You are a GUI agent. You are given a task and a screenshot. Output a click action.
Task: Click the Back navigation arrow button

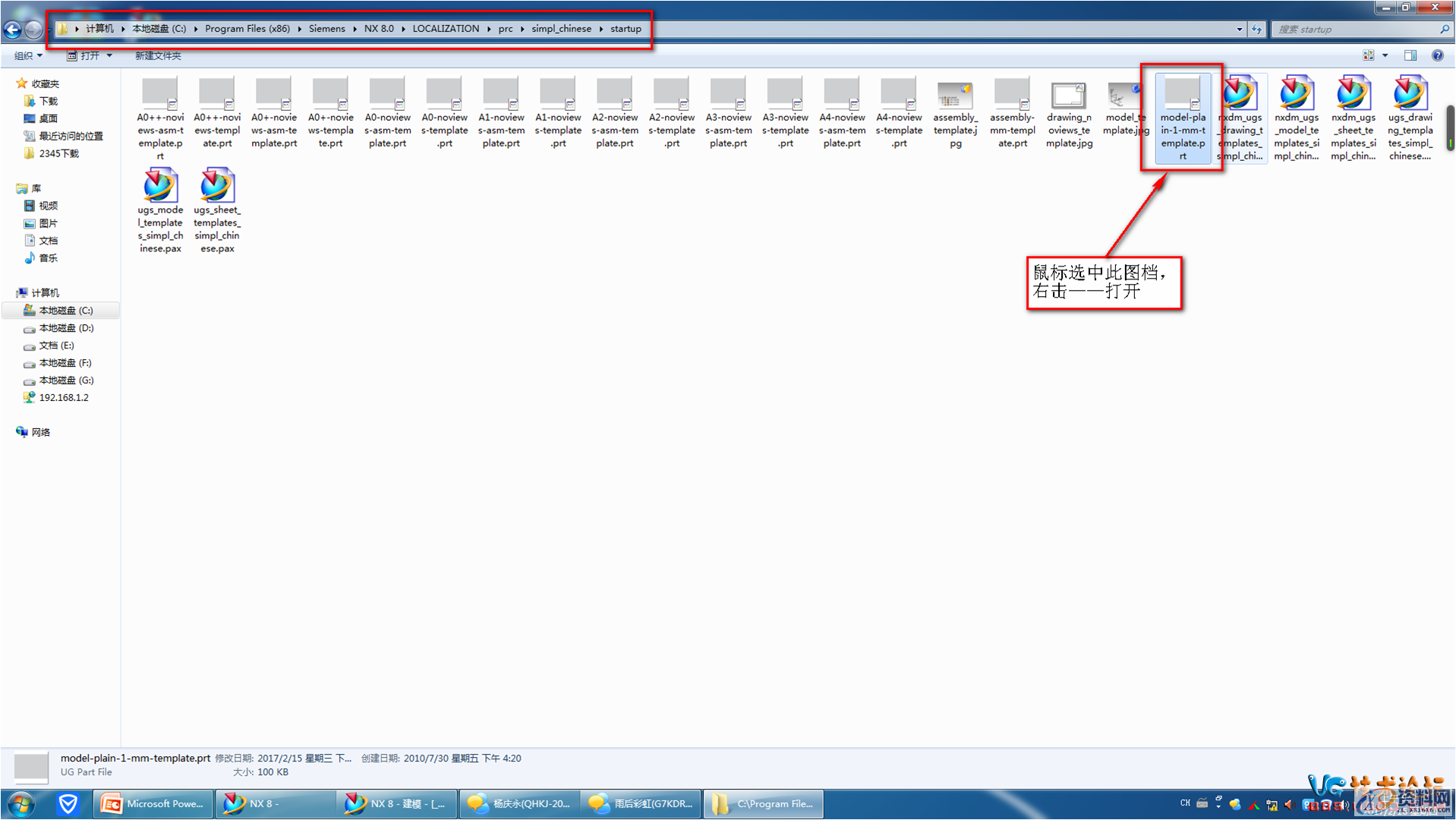pos(13,30)
